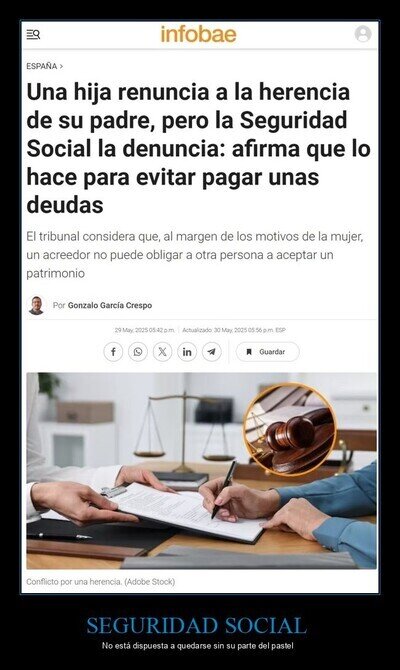400x670 pixels.
Task: Share article on X
Action: 162,352
